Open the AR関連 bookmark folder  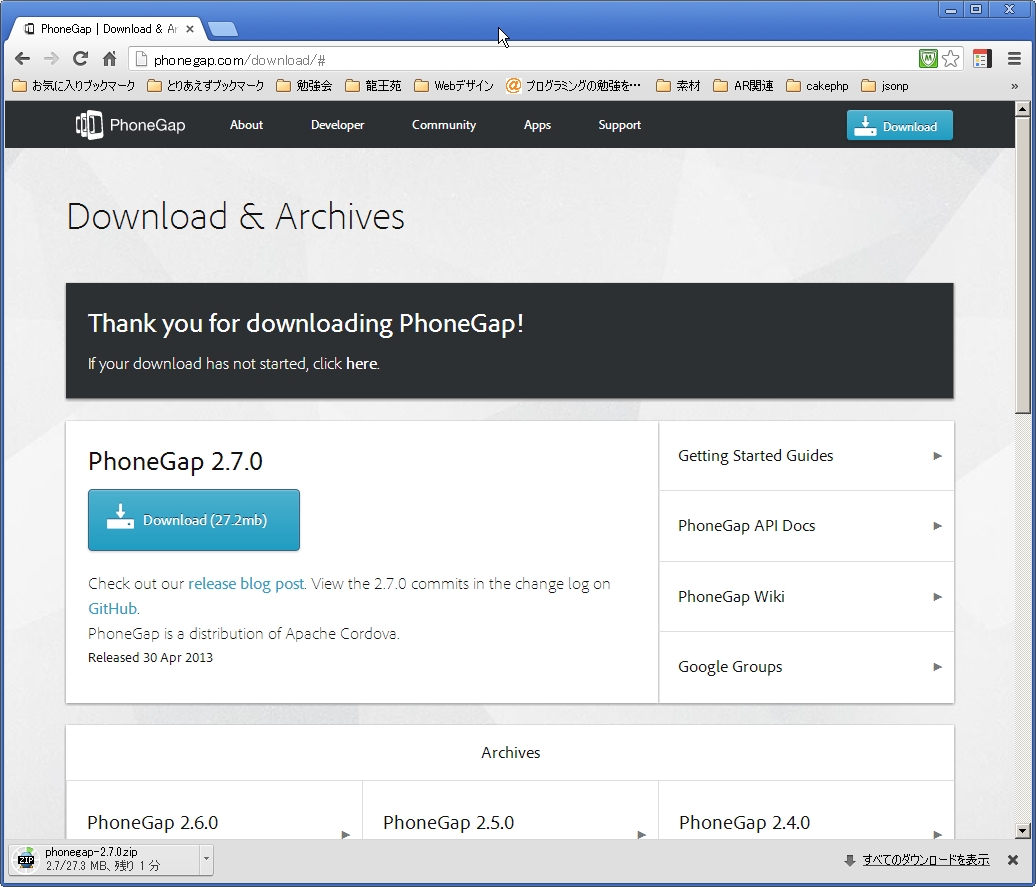coord(744,86)
